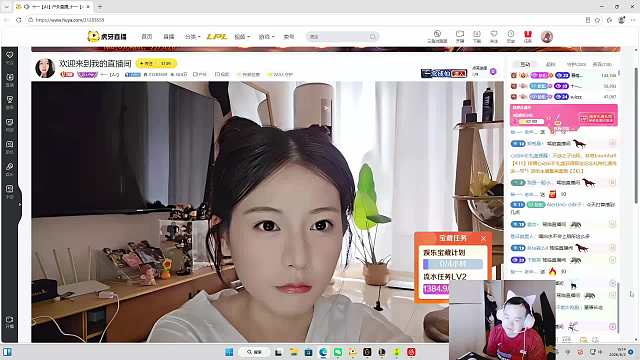Click the yellow subscribe button beside the room title

(x=156, y=63)
